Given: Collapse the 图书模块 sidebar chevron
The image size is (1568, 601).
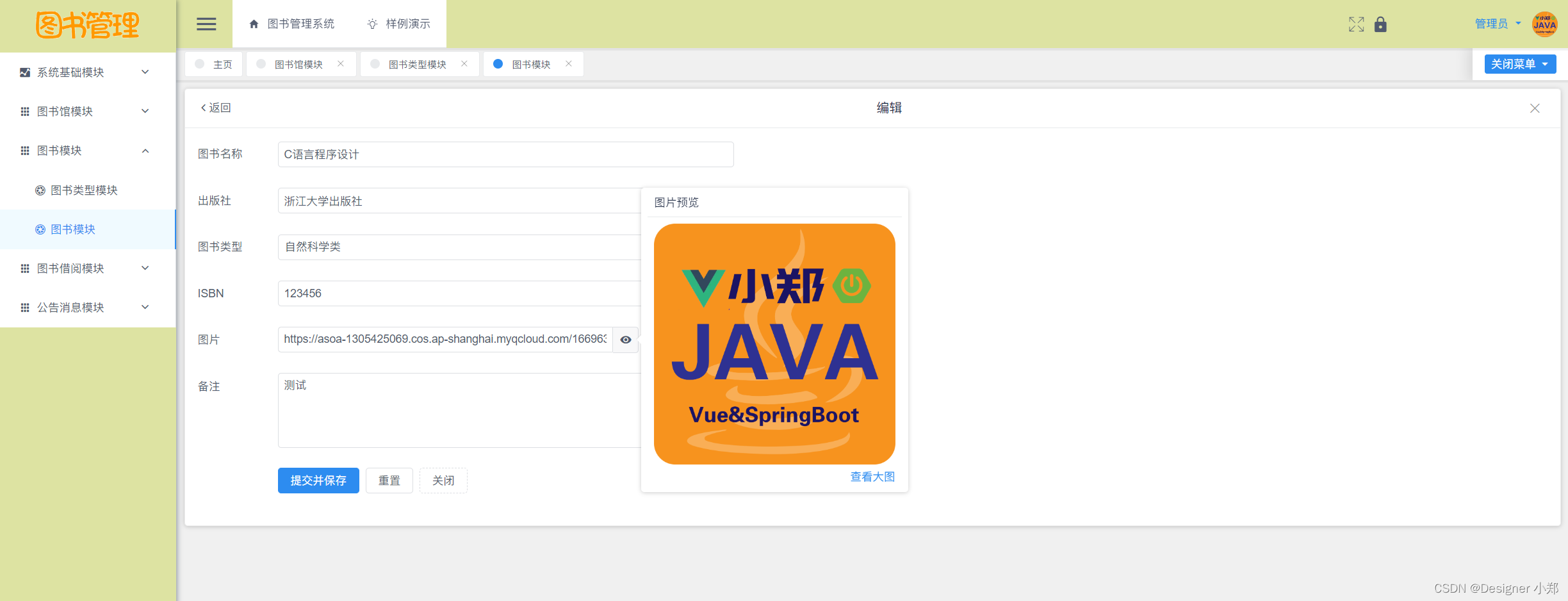Looking at the screenshot, I should pos(145,151).
